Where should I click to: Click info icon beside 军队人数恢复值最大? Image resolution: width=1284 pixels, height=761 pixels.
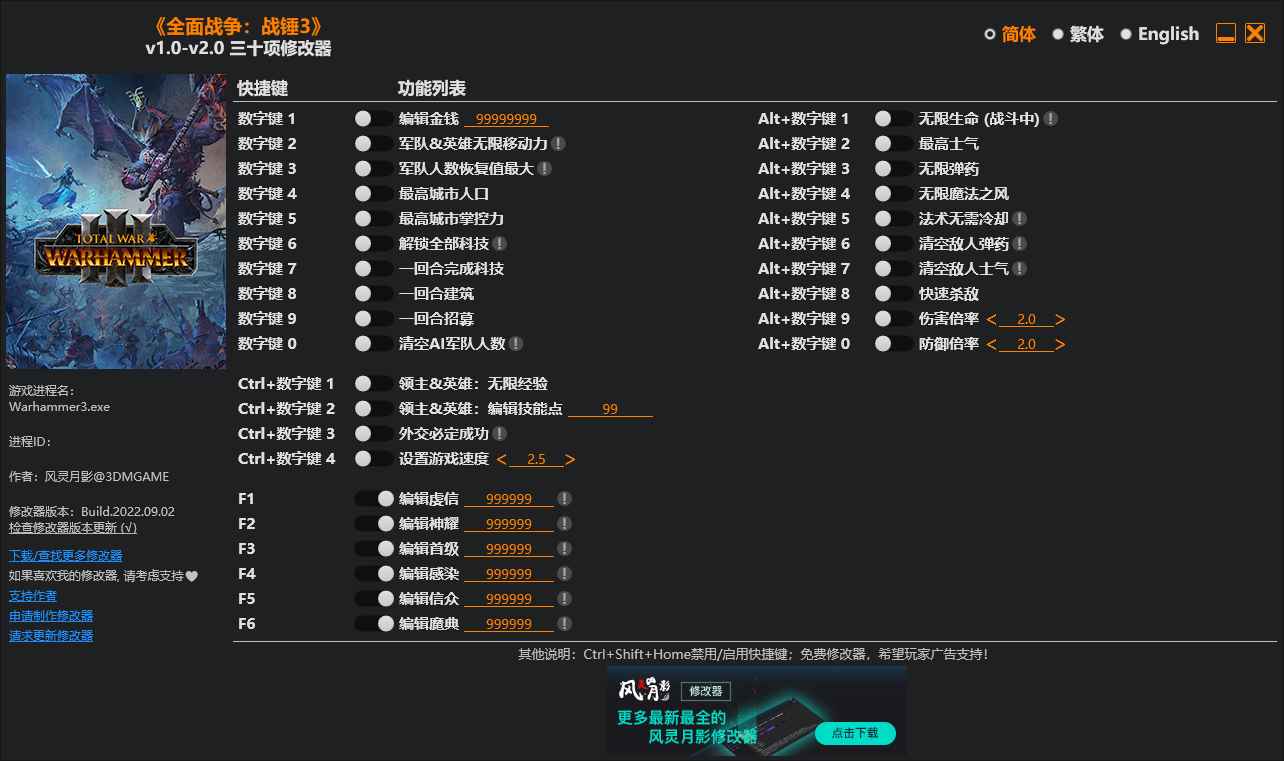tap(544, 169)
